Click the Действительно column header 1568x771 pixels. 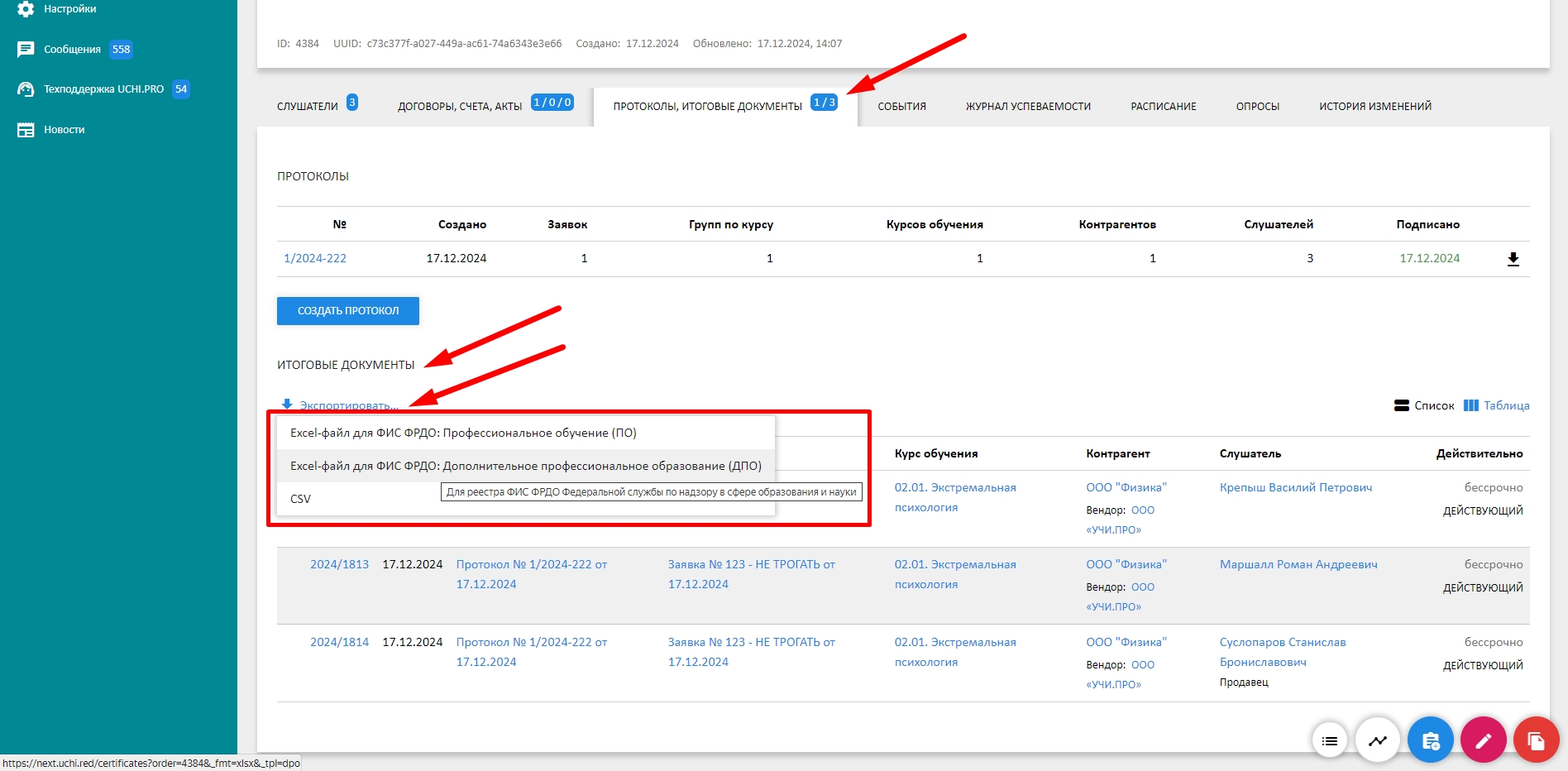point(1480,453)
